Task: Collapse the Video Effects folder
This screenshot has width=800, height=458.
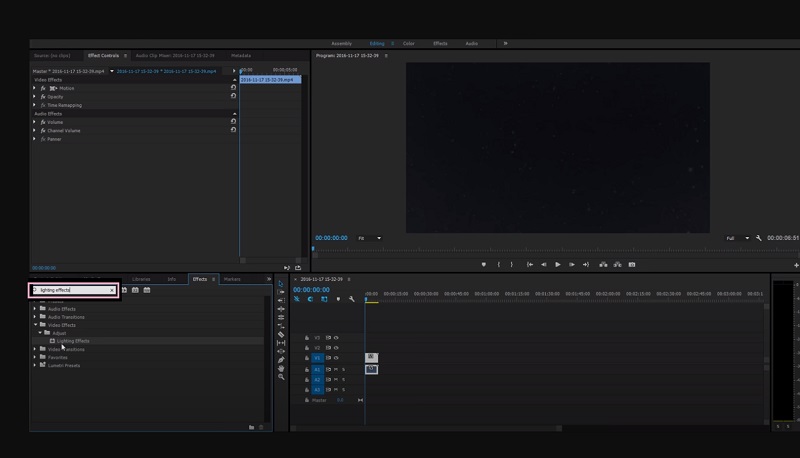Action: click(36, 325)
